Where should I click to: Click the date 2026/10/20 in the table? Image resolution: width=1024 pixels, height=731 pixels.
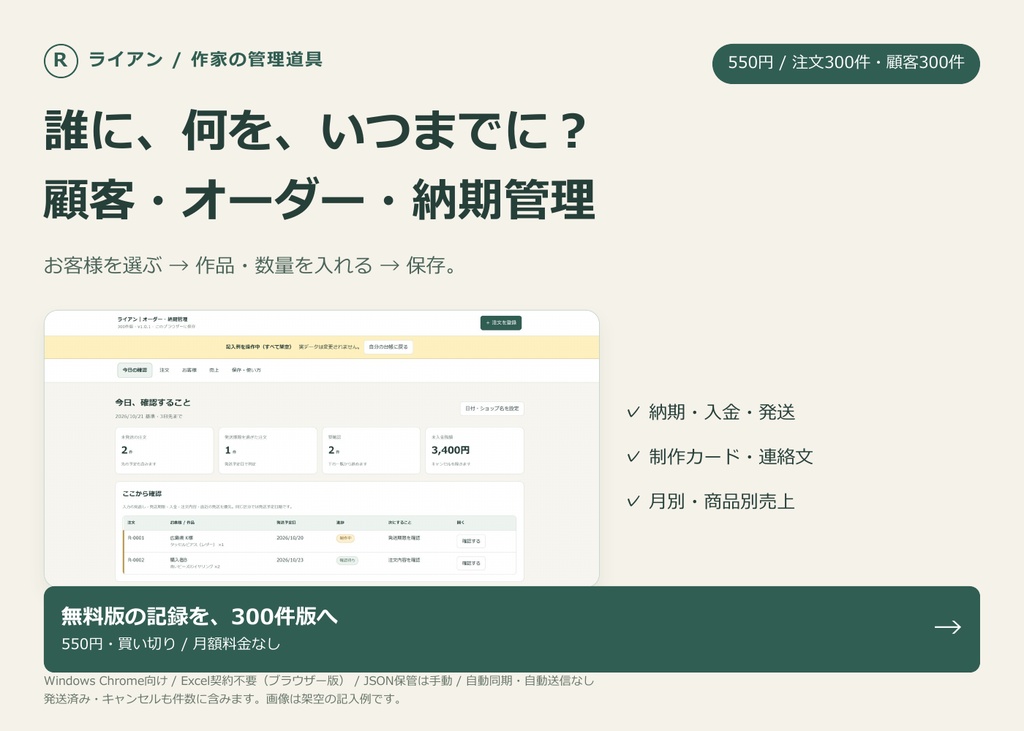click(x=290, y=538)
